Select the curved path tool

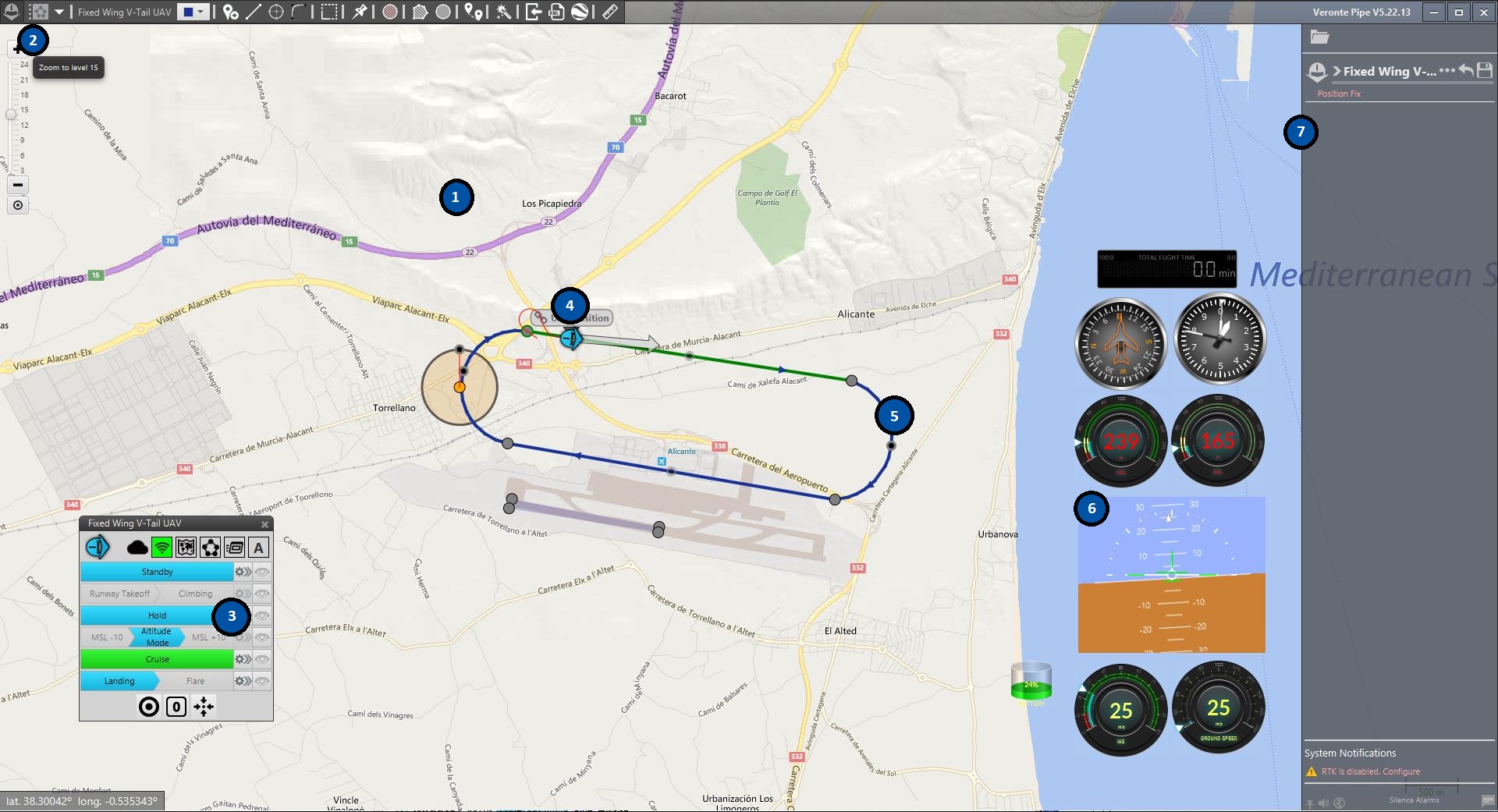click(x=298, y=12)
